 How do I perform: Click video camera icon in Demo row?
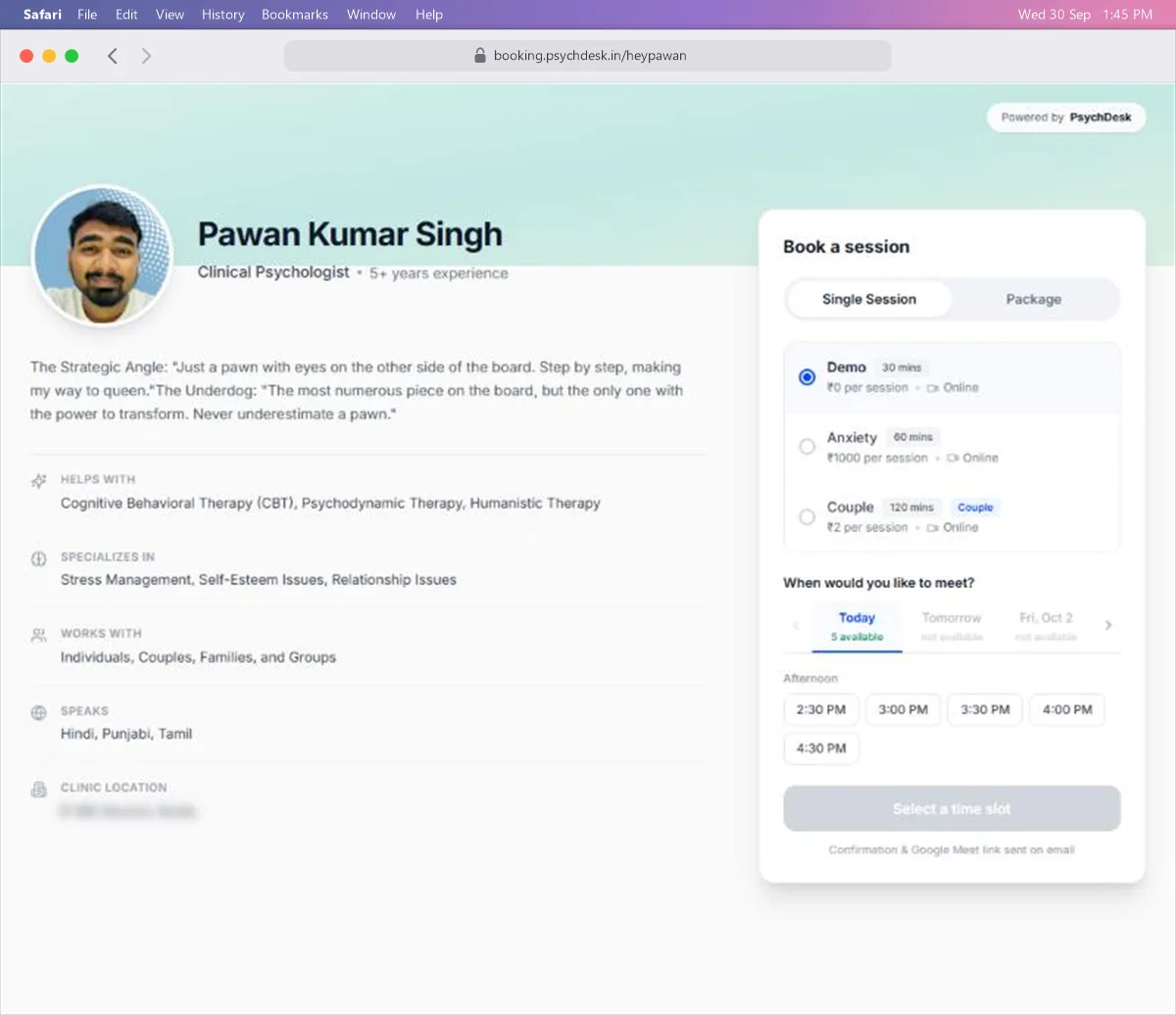933,388
